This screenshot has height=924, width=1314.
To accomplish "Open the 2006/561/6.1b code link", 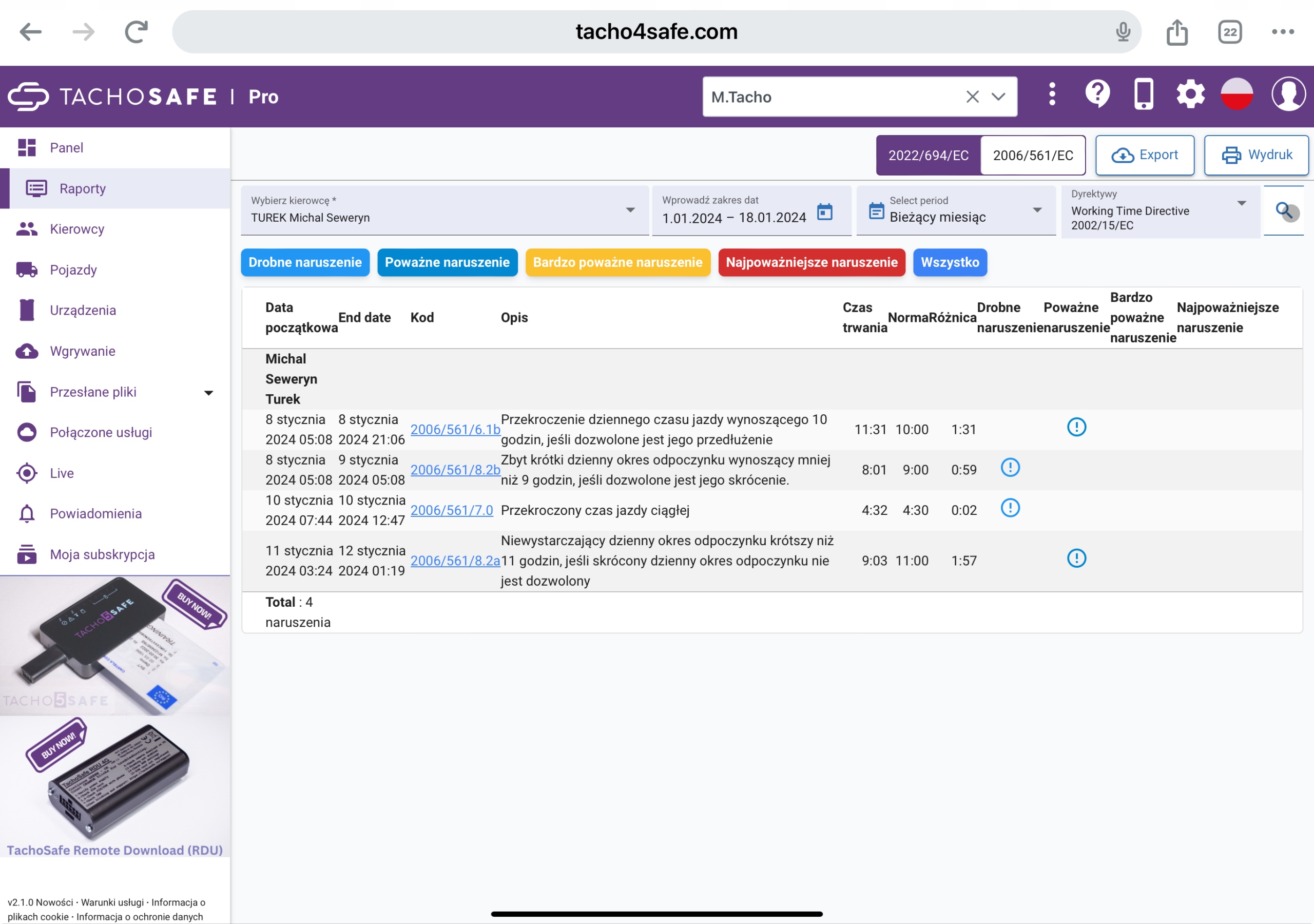I will click(455, 429).
